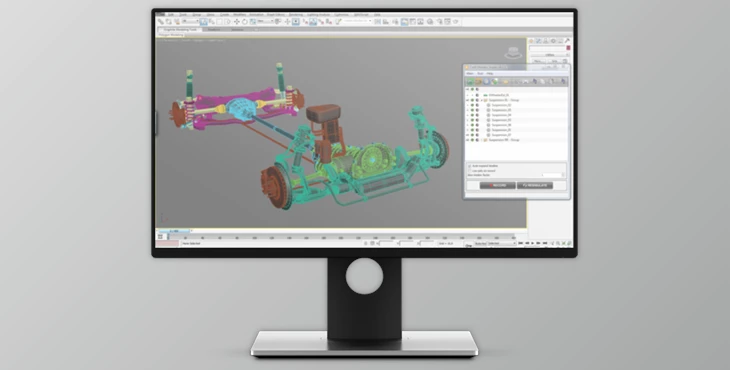Open the Rendering menu
Viewport: 730px width, 370px height.
(x=296, y=14)
